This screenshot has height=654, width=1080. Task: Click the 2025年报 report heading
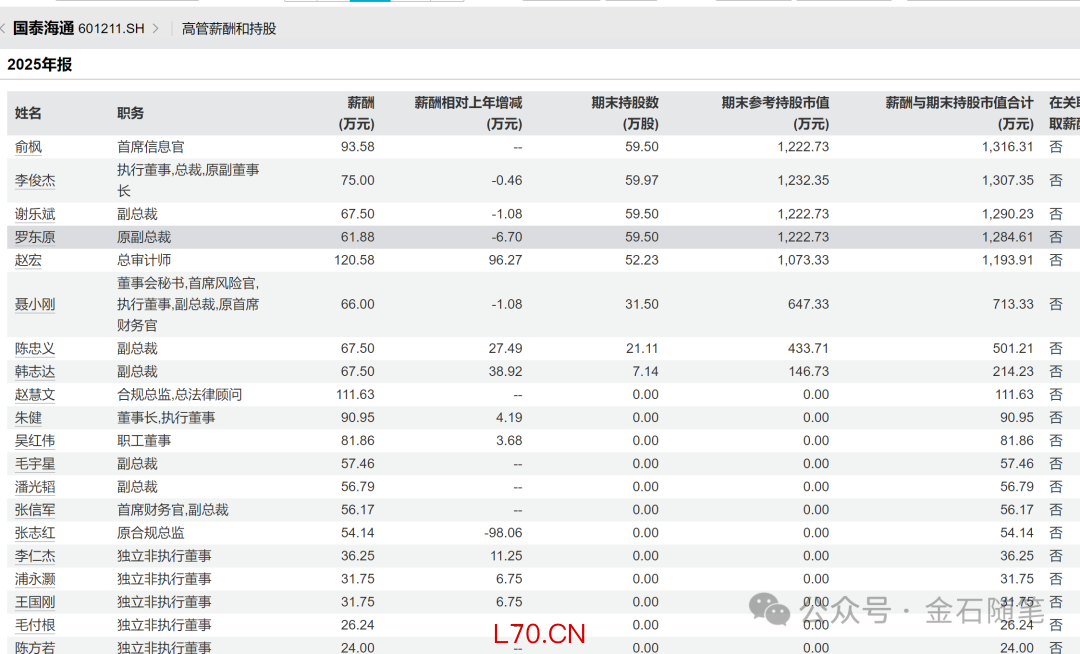pos(40,65)
